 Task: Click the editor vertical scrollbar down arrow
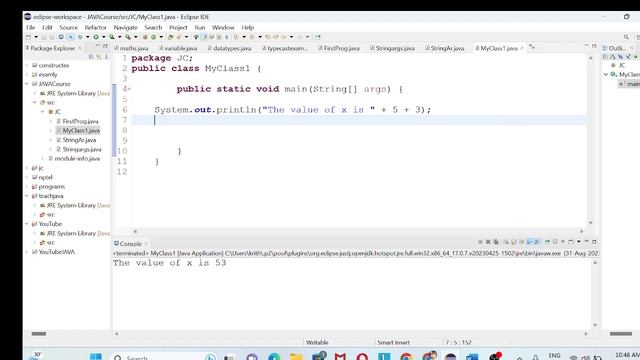click(x=591, y=222)
